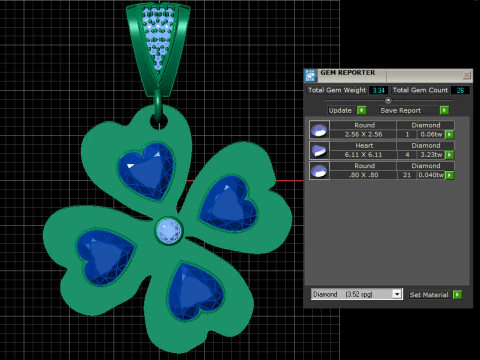Screen dimensions: 480x360
Task: Click the 0.06tw weight cell
Action: 431,134
